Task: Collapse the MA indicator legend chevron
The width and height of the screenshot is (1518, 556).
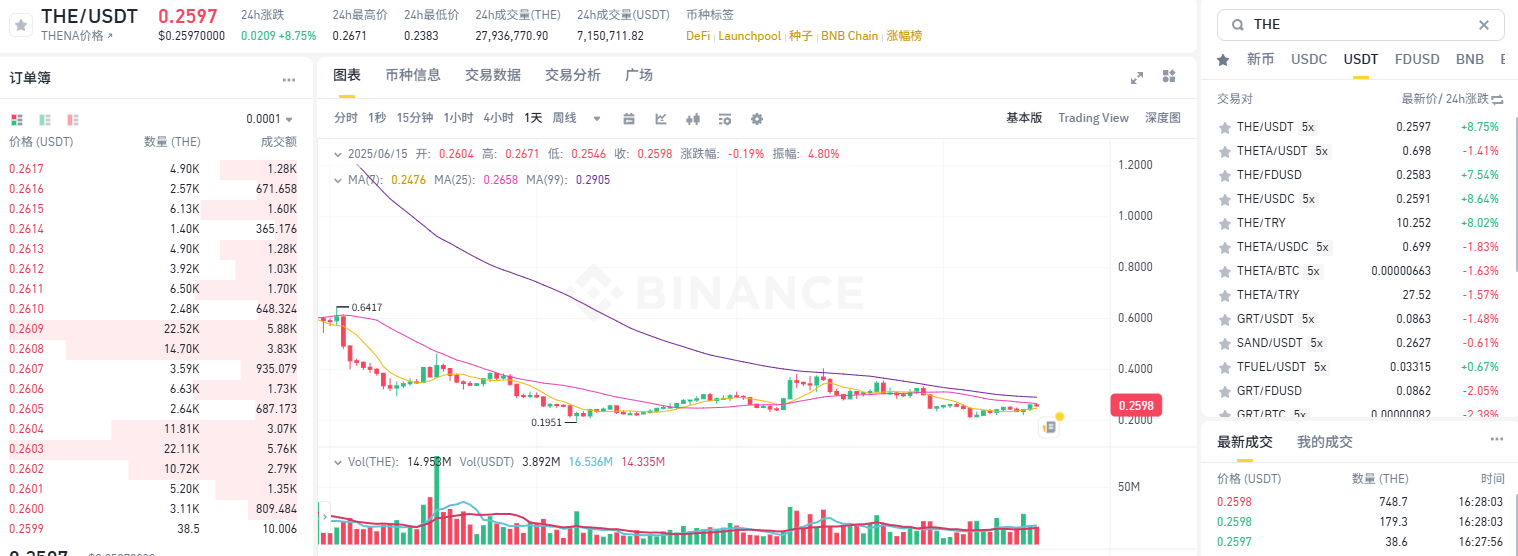Action: point(337,180)
